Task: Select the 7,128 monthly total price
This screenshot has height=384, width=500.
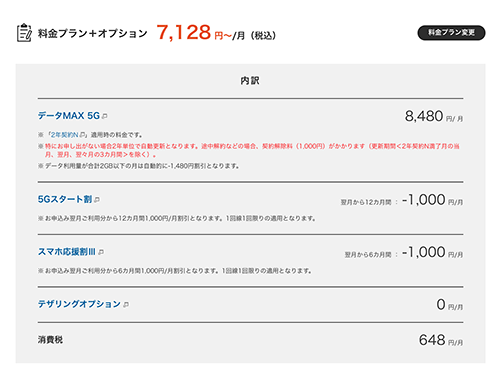Action: point(183,33)
